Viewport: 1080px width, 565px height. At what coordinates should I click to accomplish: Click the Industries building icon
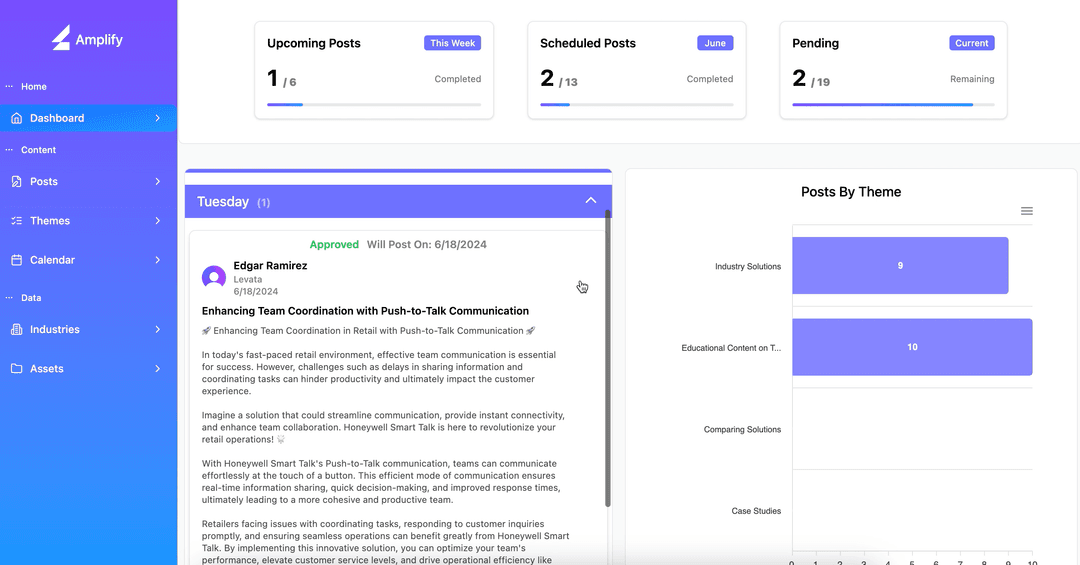click(x=17, y=330)
